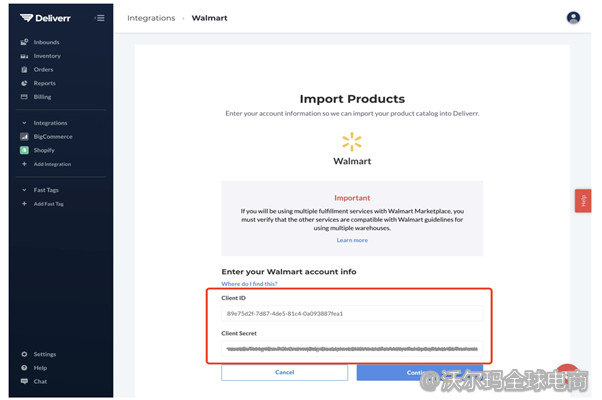The width and height of the screenshot is (602, 400).
Task: Open the BigCommerce integration icon
Action: click(x=24, y=137)
